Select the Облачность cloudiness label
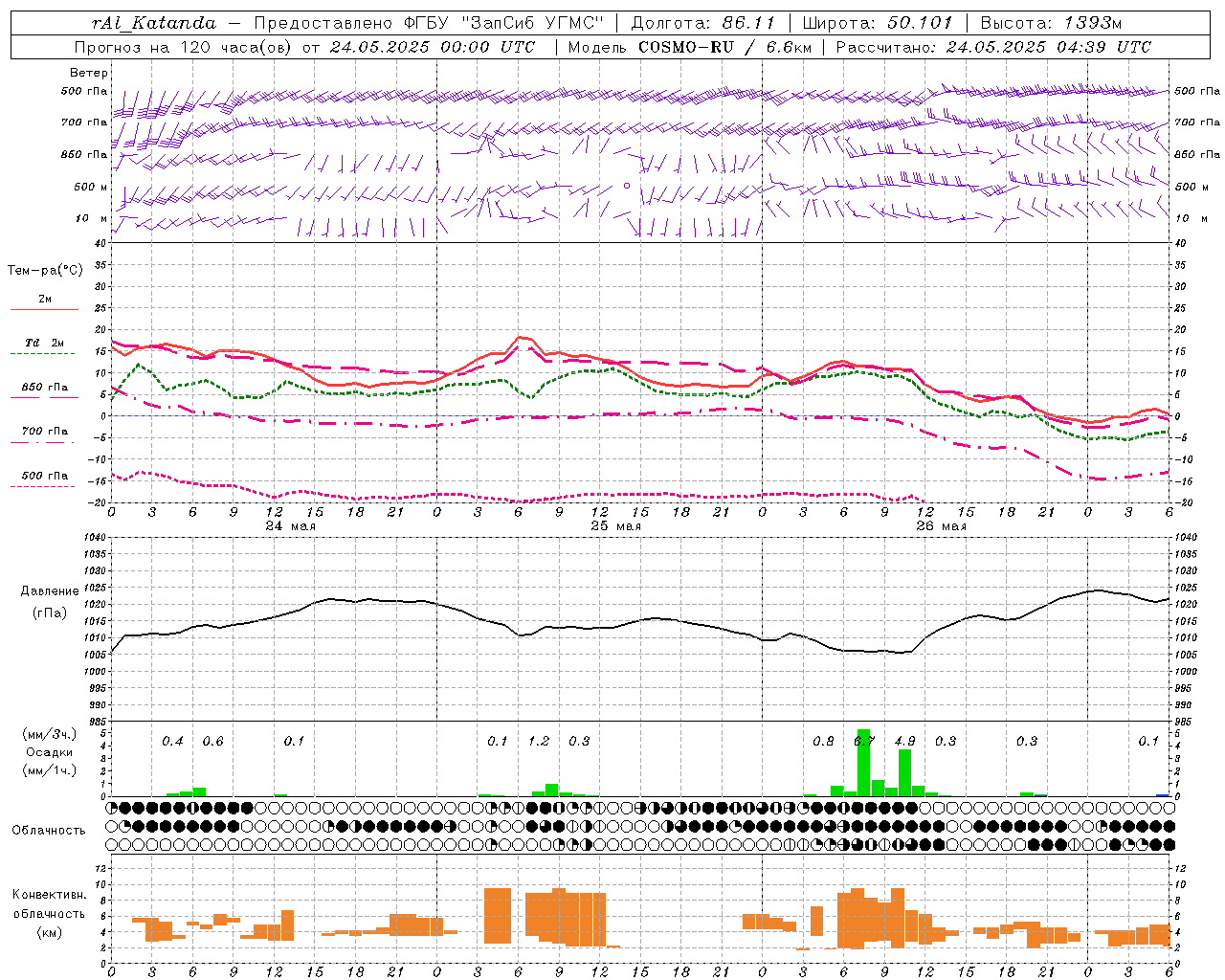This screenshot has height=980, width=1225. pos(49,831)
